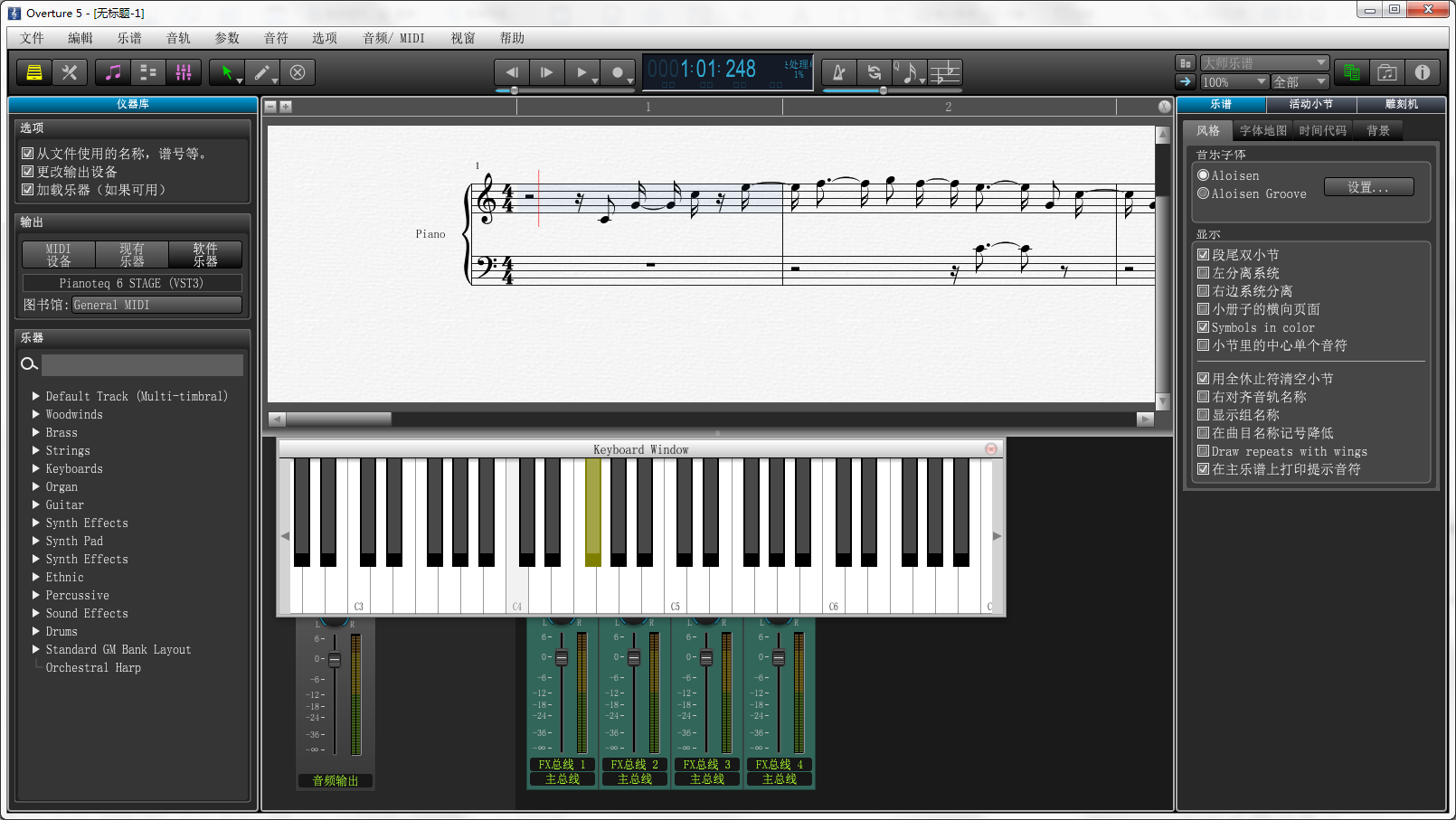Open the 音频/MIDI menu
Screen dimensions: 1456x820
(x=393, y=38)
